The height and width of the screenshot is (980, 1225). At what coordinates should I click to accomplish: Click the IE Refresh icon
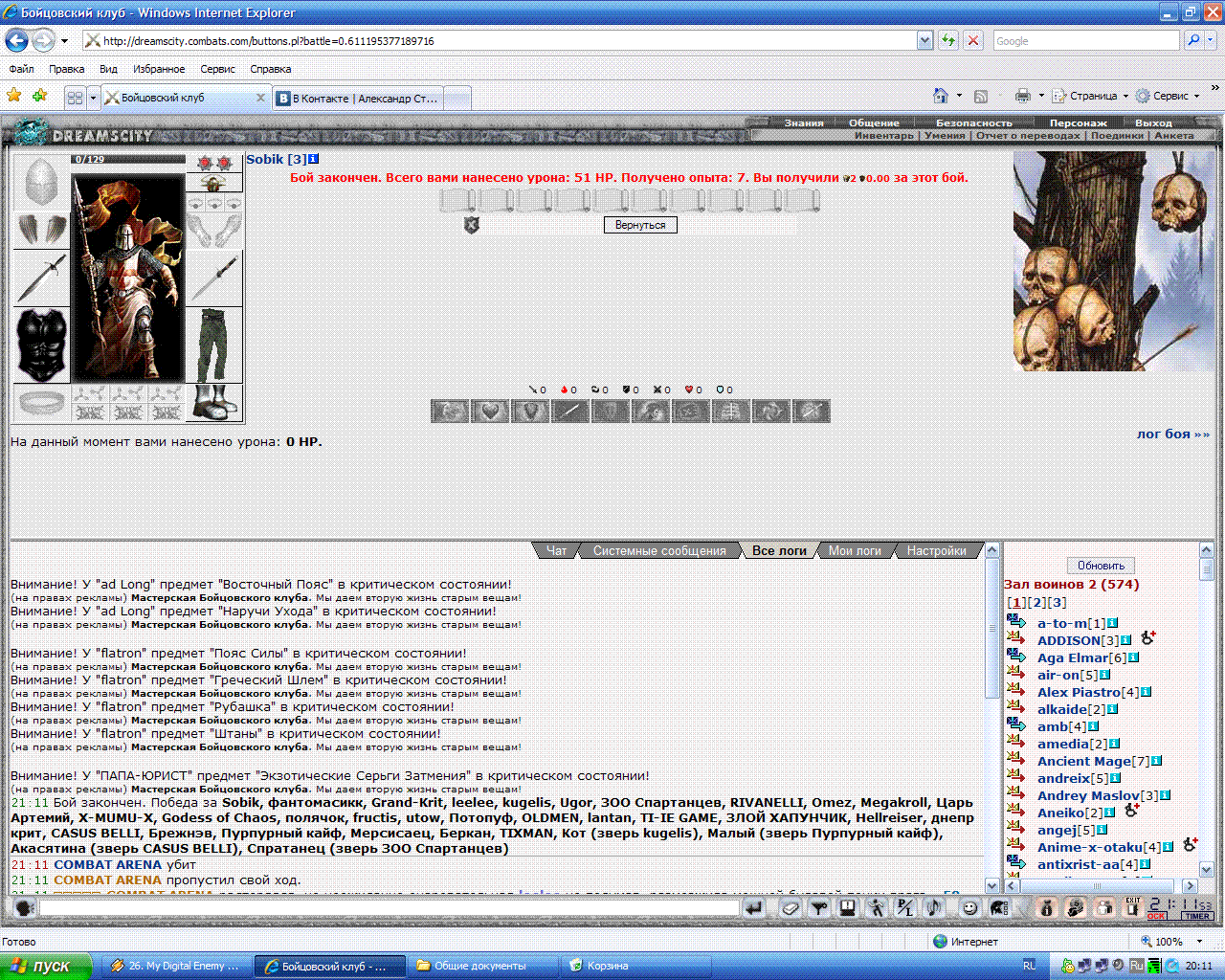[x=948, y=40]
